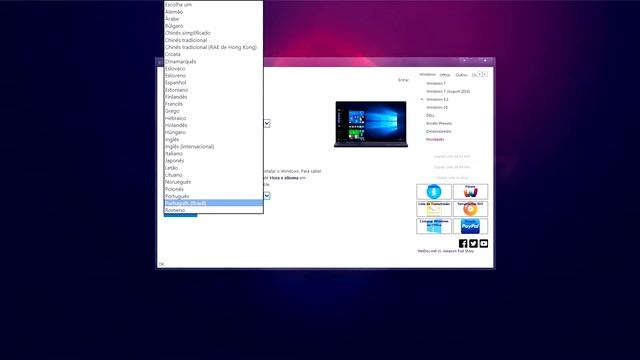The height and width of the screenshot is (360, 640).
Task: Select Windows 7 (August 2018) radio option
Action: [x=447, y=91]
